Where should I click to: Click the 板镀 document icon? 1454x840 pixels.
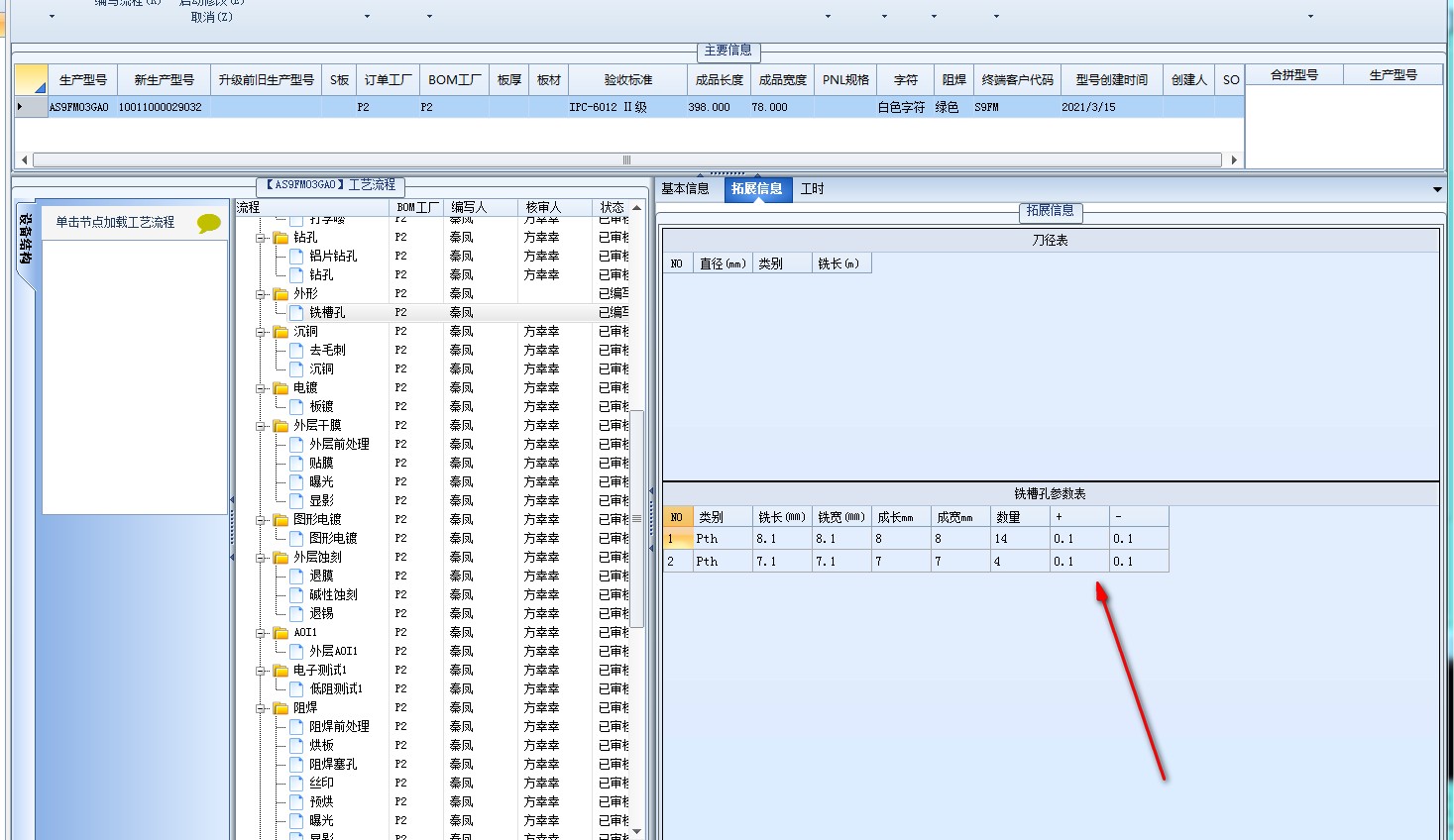point(296,407)
